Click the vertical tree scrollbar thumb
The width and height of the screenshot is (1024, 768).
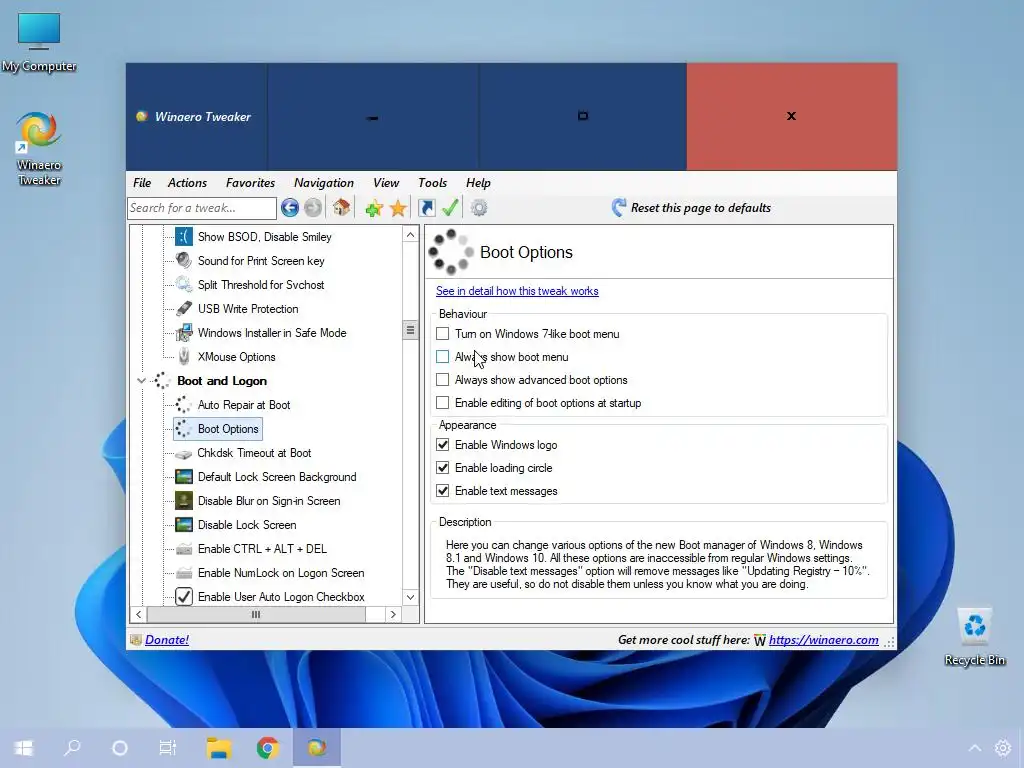tap(410, 330)
